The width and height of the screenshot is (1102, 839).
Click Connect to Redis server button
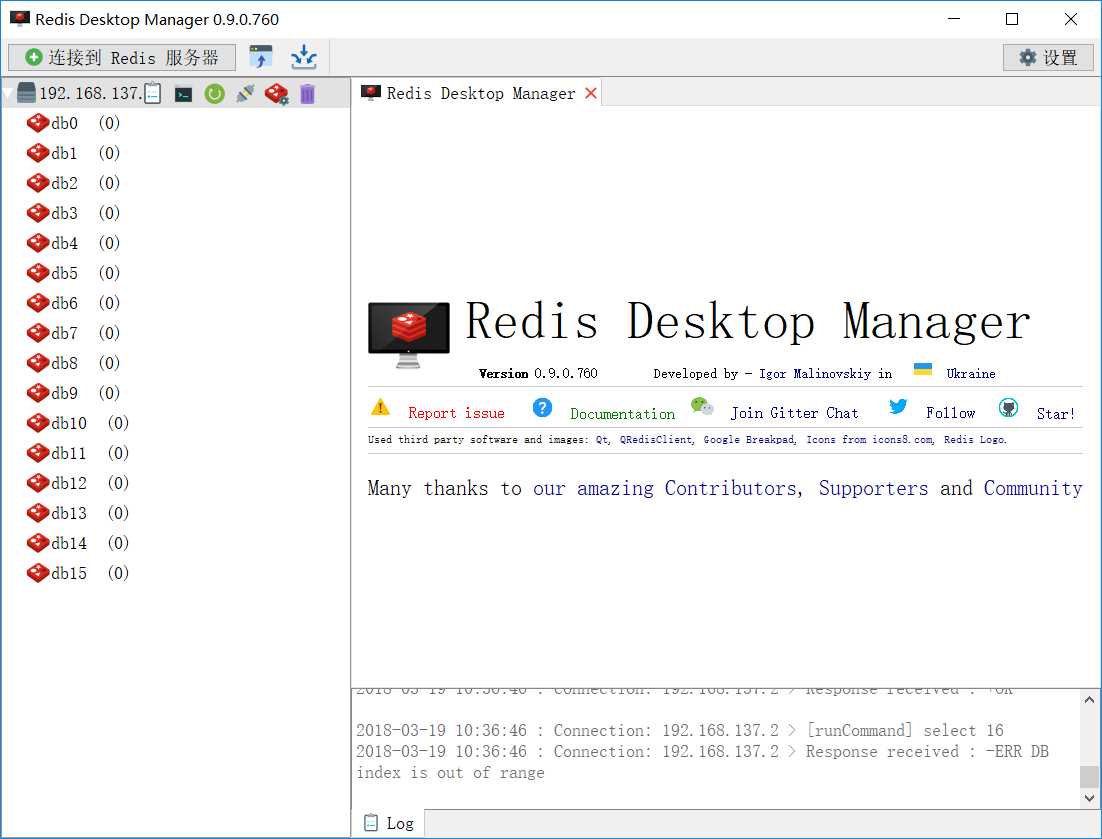click(x=122, y=58)
